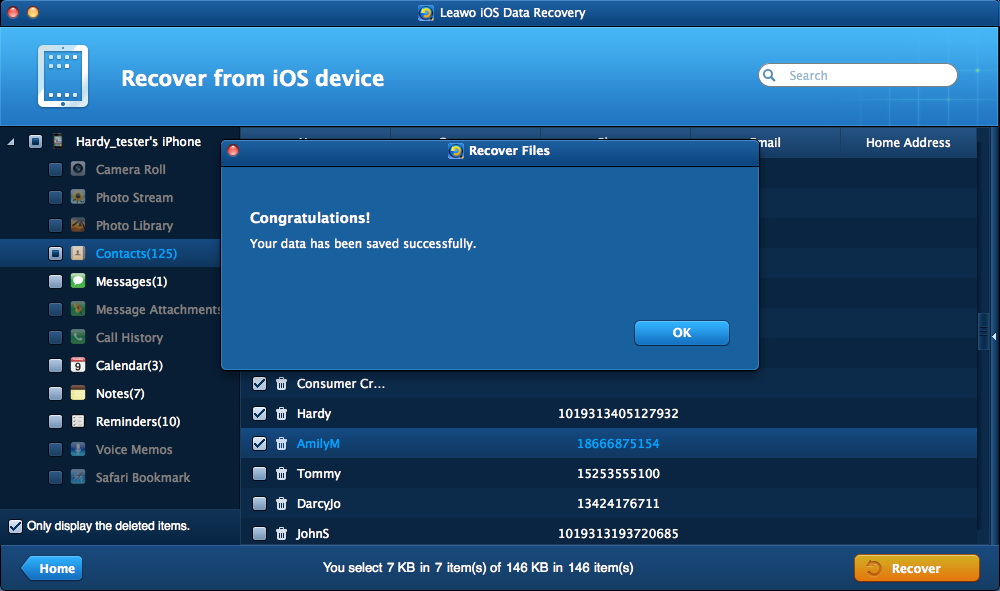Click Hardy's number 1019313405127932
The width and height of the screenshot is (1000, 591).
coord(618,414)
